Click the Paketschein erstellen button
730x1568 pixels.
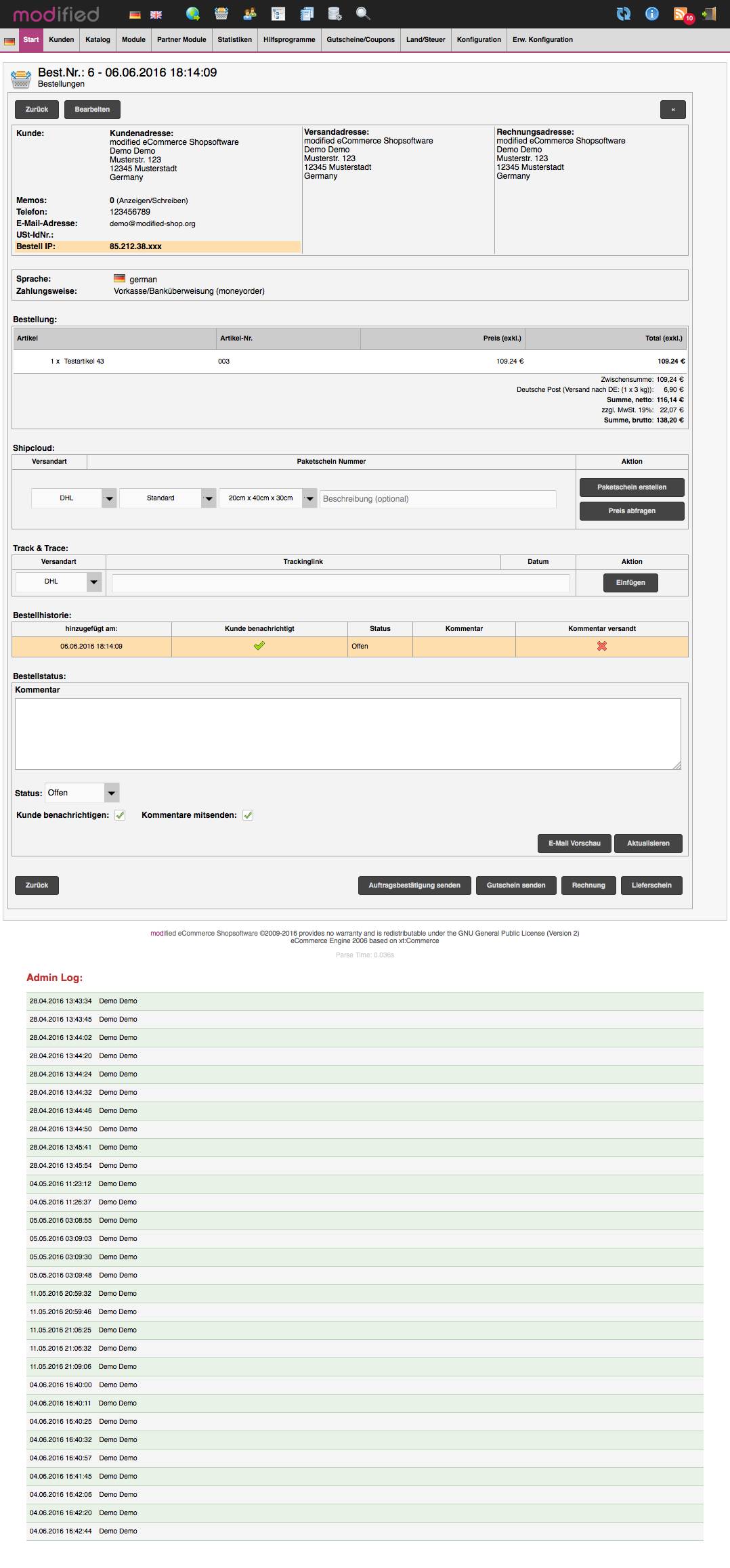tap(632, 487)
